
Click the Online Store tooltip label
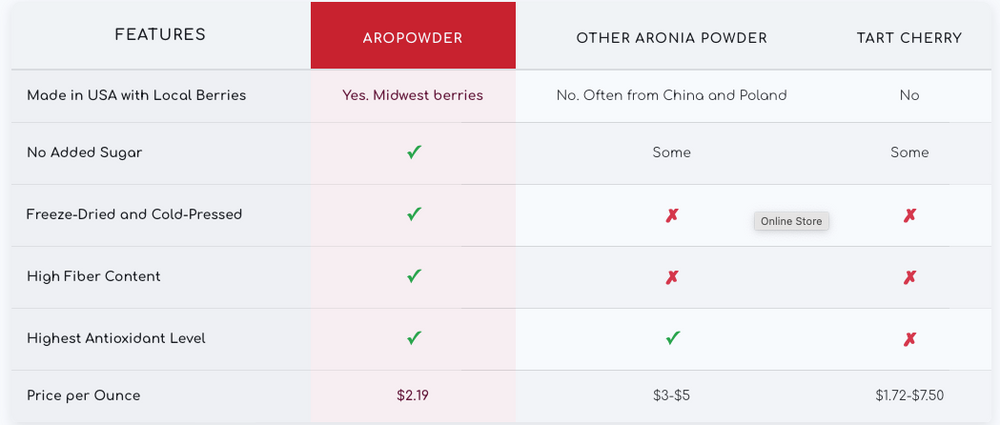tap(791, 221)
